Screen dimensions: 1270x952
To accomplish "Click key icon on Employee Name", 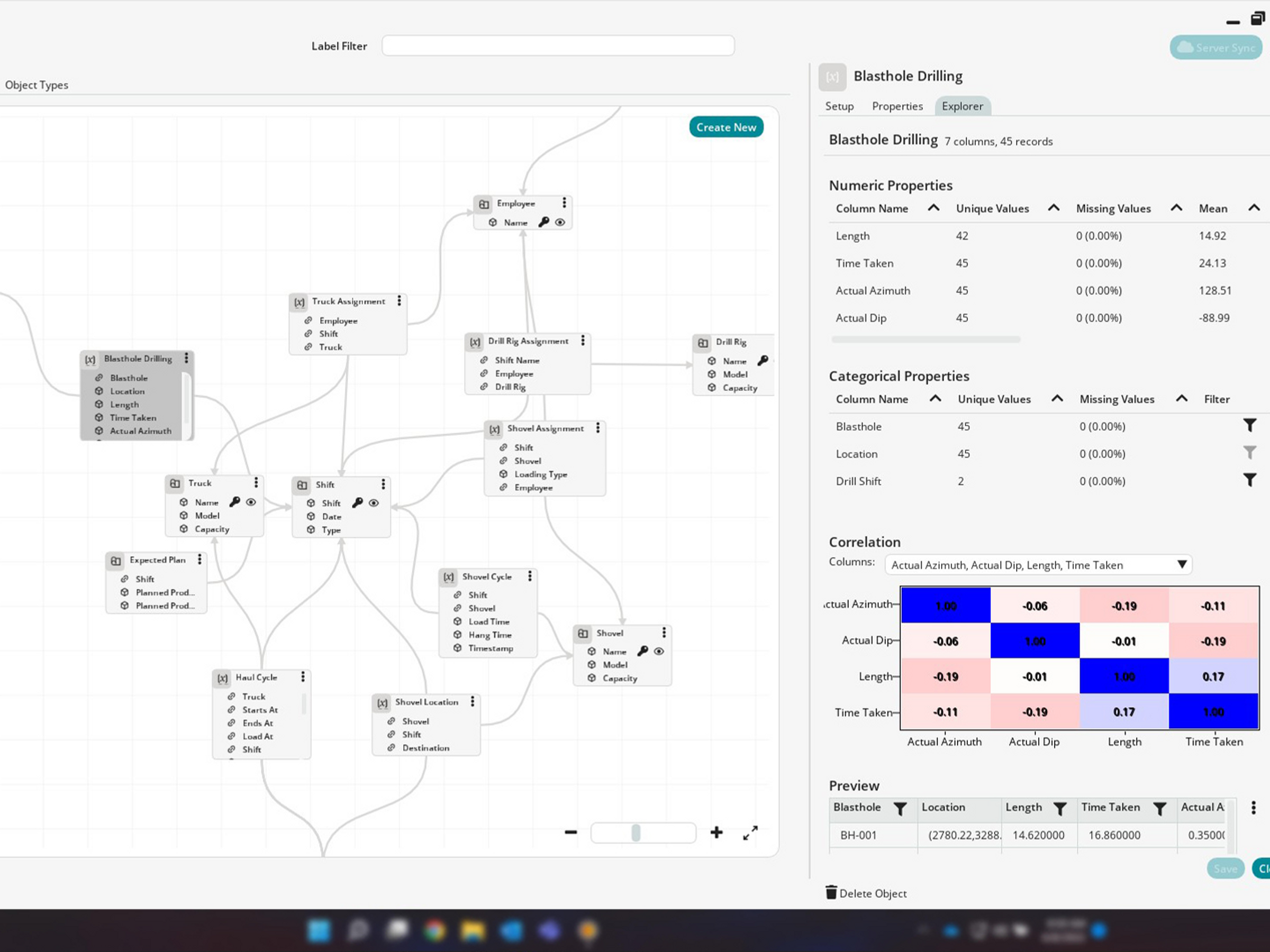I will (x=543, y=222).
